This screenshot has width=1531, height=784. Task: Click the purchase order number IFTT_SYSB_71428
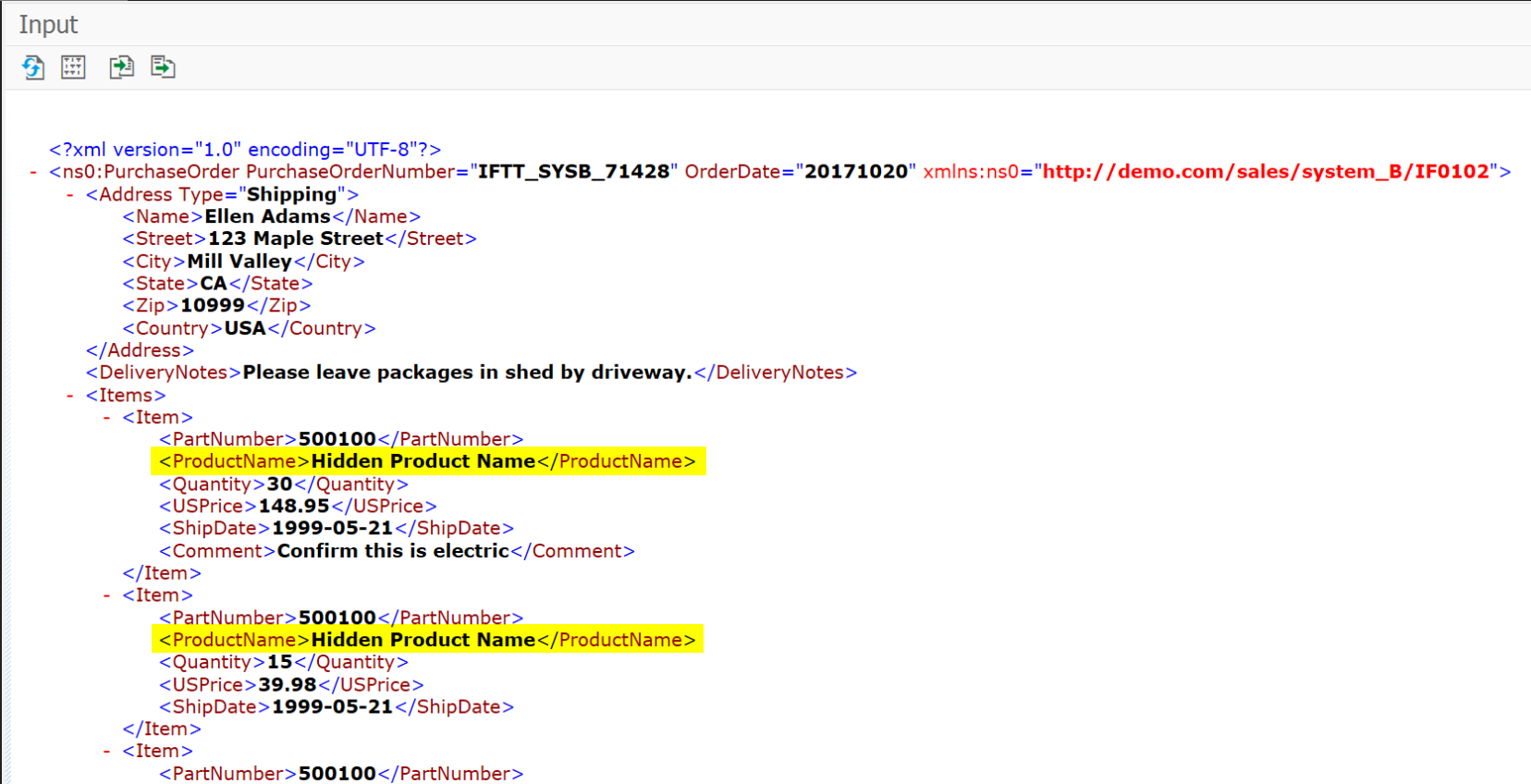[x=573, y=172]
